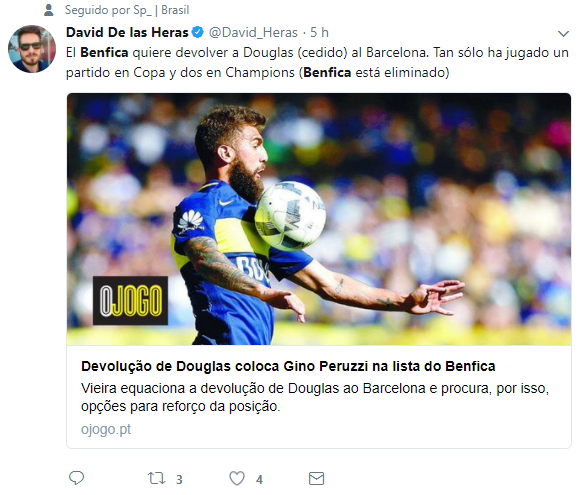Click the blue verified badge
This screenshot has width=580, height=495.
click(x=198, y=32)
